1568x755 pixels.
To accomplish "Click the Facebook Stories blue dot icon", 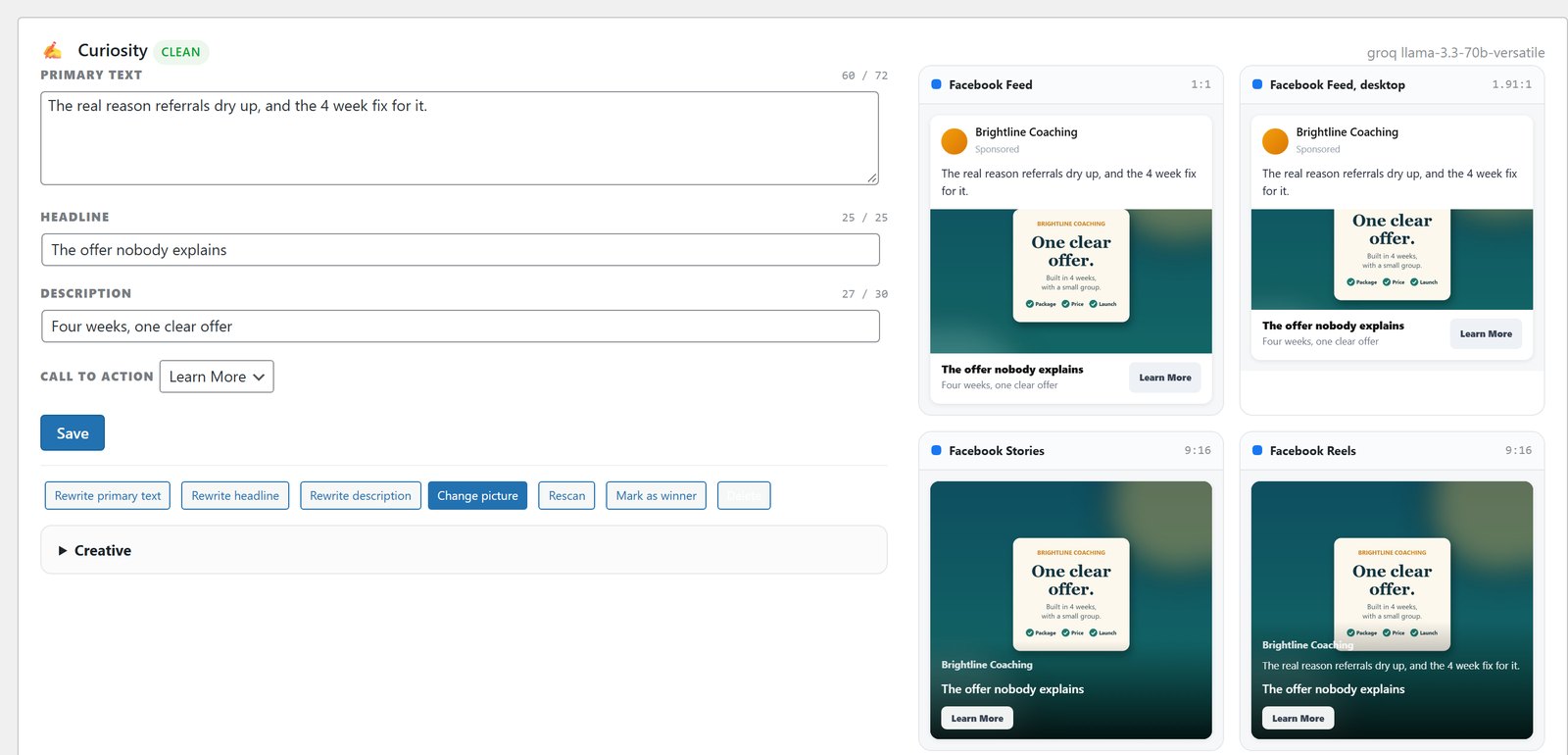I will (x=936, y=450).
